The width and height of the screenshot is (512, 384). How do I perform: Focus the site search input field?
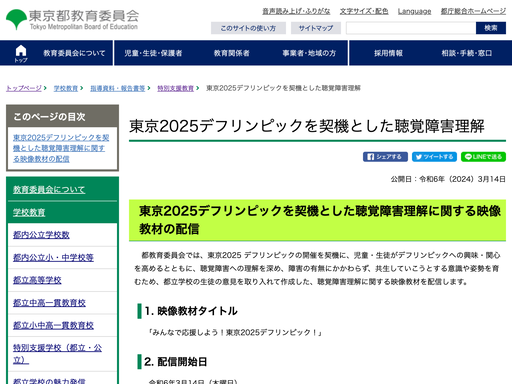(411, 28)
